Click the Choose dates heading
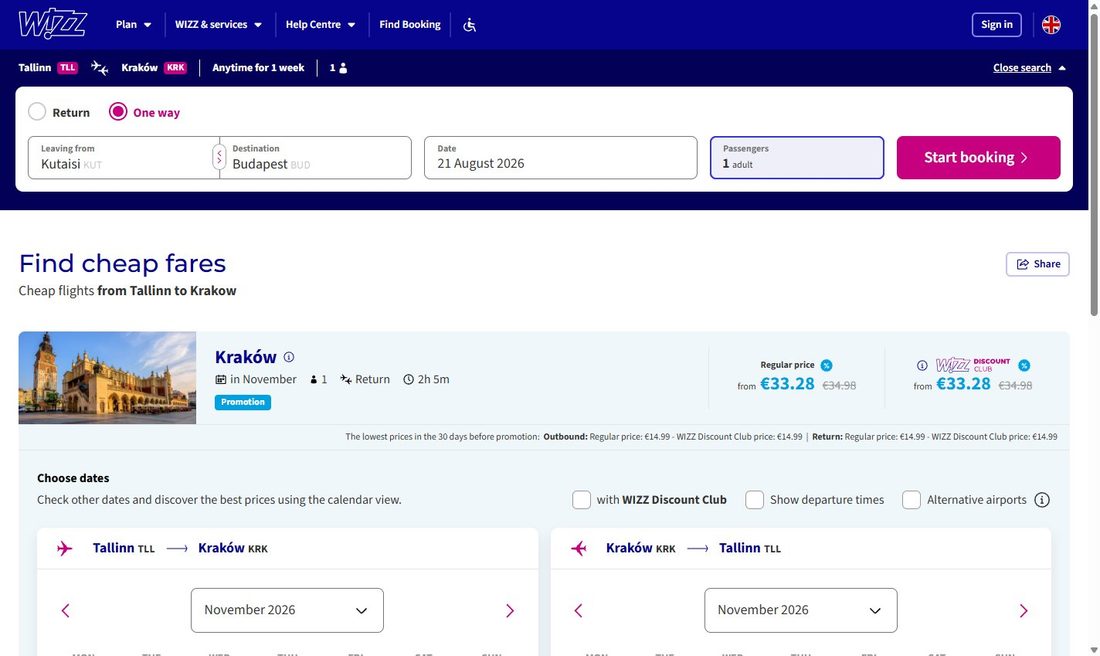Image resolution: width=1100 pixels, height=656 pixels. pos(73,478)
